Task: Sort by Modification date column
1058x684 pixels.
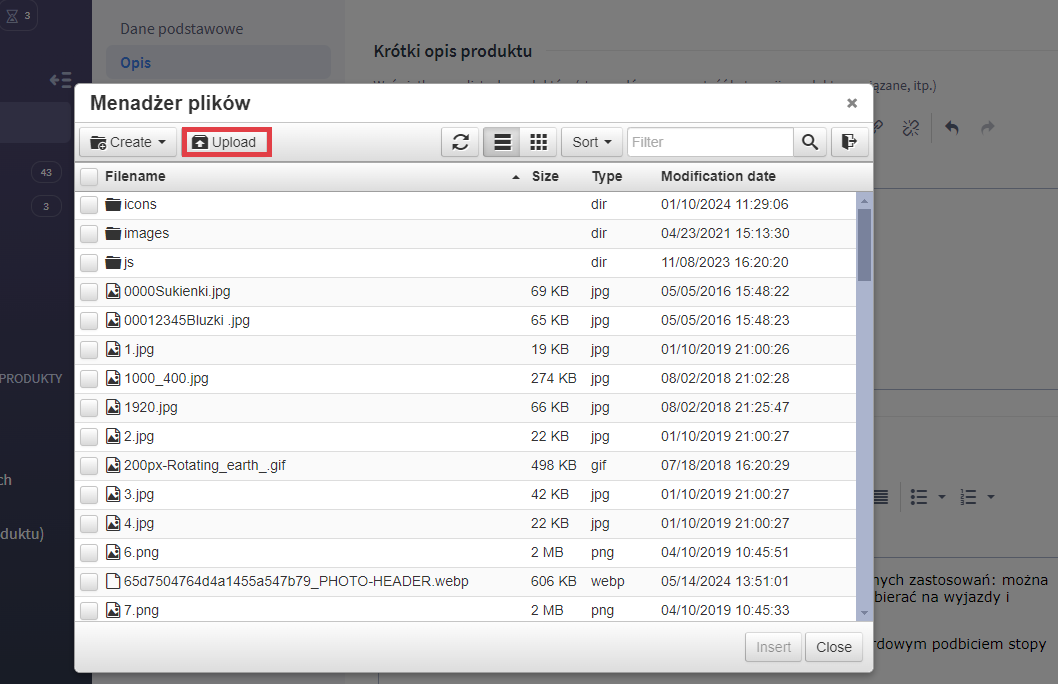Action: [718, 176]
